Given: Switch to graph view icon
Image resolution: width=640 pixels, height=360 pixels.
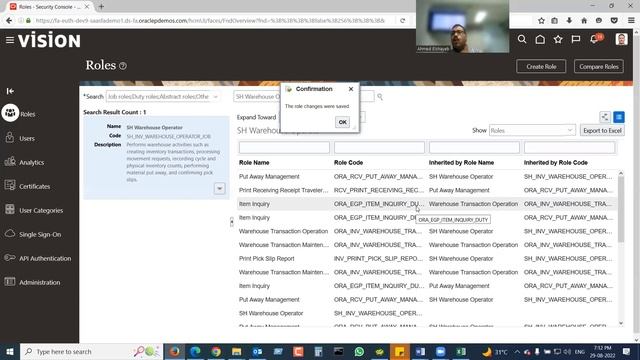Looking at the screenshot, I should [x=604, y=117].
